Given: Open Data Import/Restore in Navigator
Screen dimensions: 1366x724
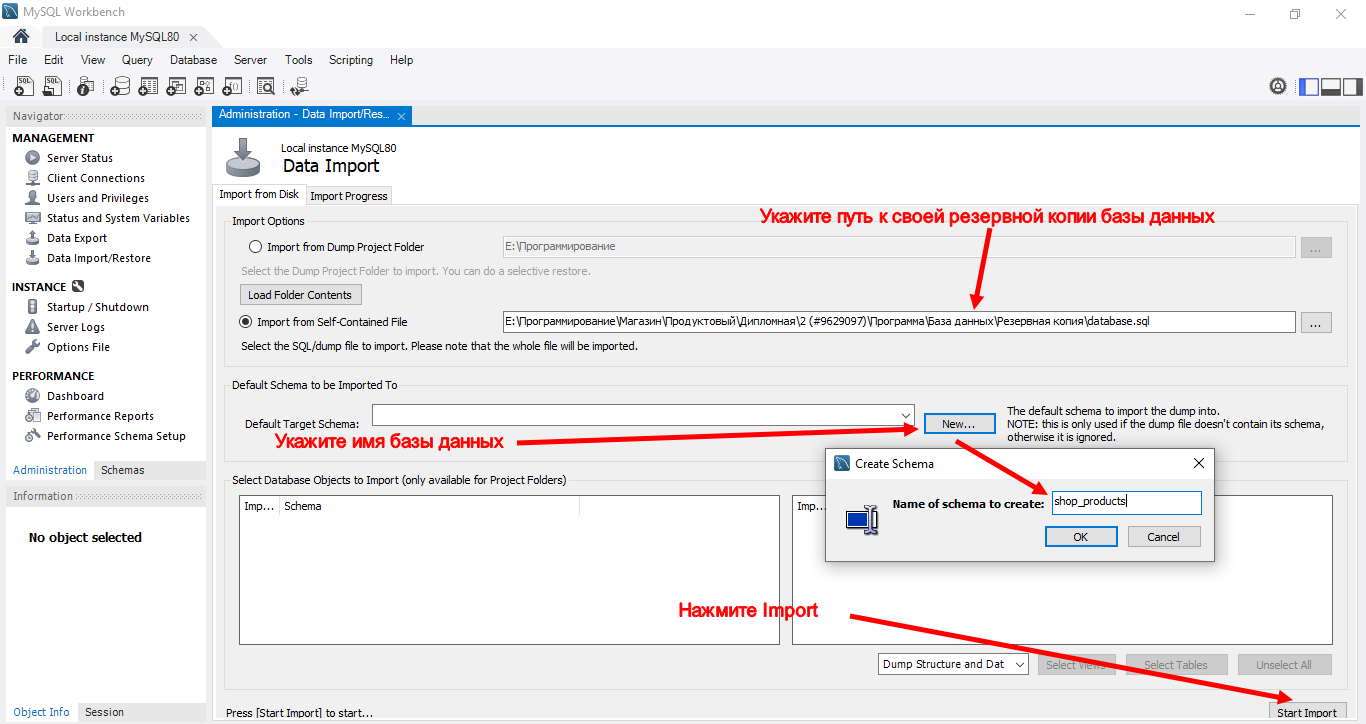Looking at the screenshot, I should [x=99, y=258].
